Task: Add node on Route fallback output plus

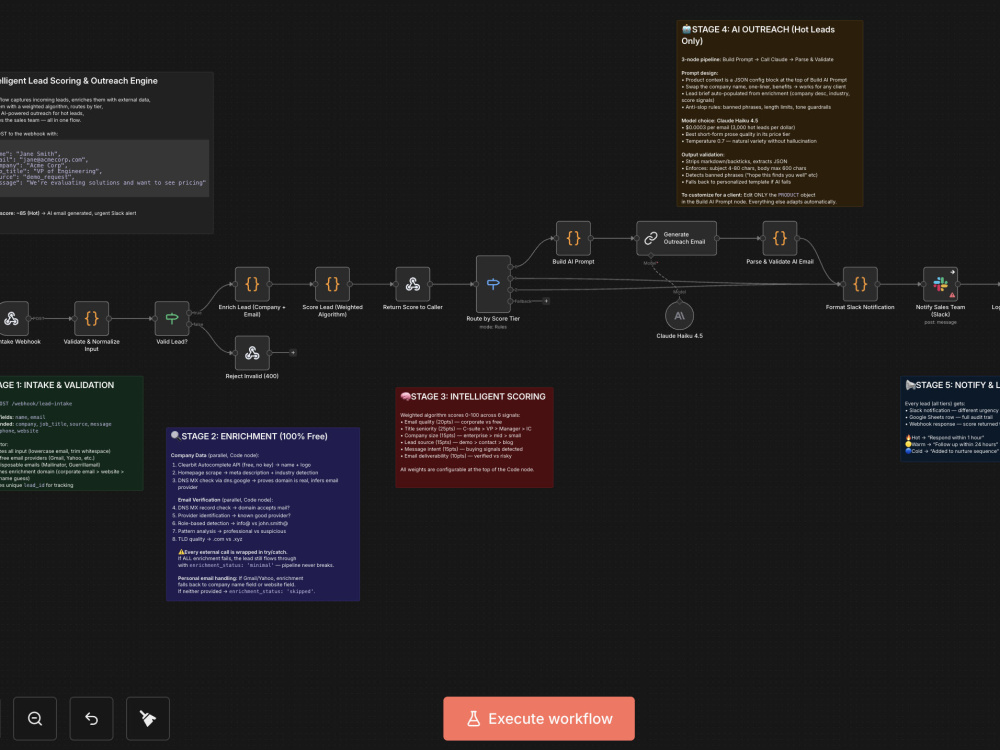Action: coord(546,301)
